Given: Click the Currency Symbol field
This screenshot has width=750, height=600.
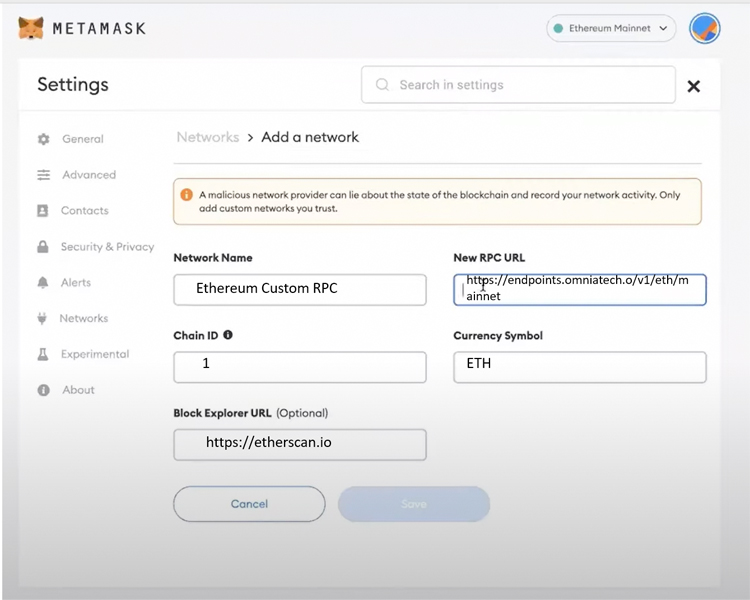Looking at the screenshot, I should point(580,367).
